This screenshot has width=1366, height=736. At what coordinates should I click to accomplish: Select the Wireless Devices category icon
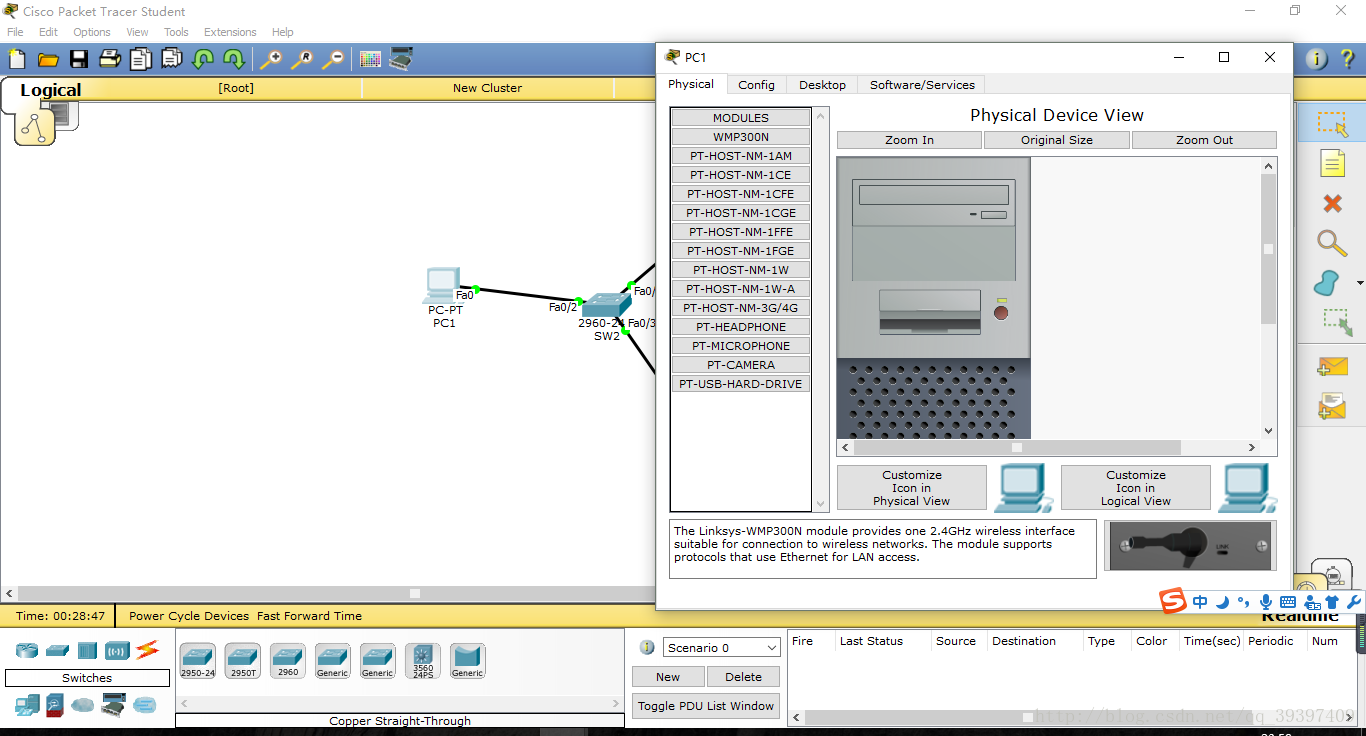tap(117, 650)
